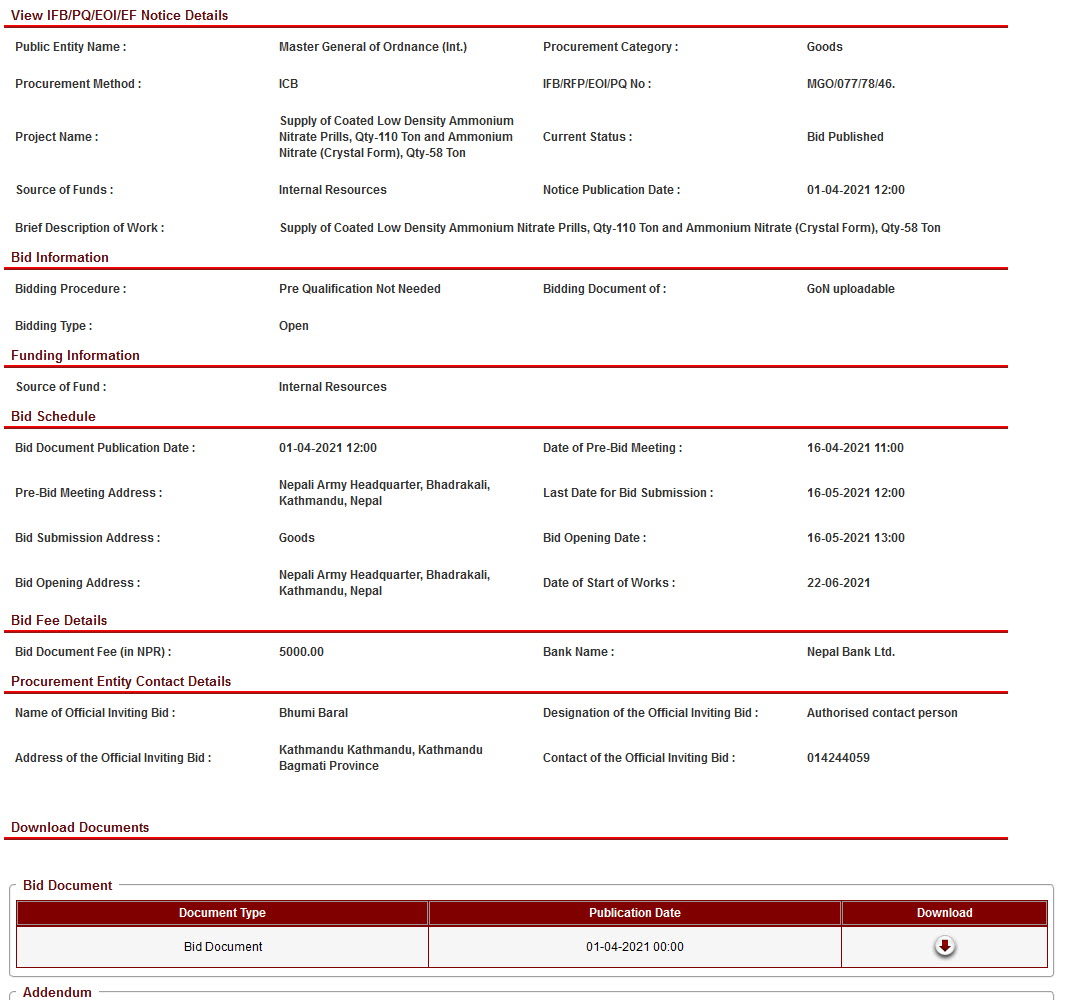Click the Bhumi Baral official name
Image resolution: width=1068 pixels, height=1005 pixels.
(313, 713)
